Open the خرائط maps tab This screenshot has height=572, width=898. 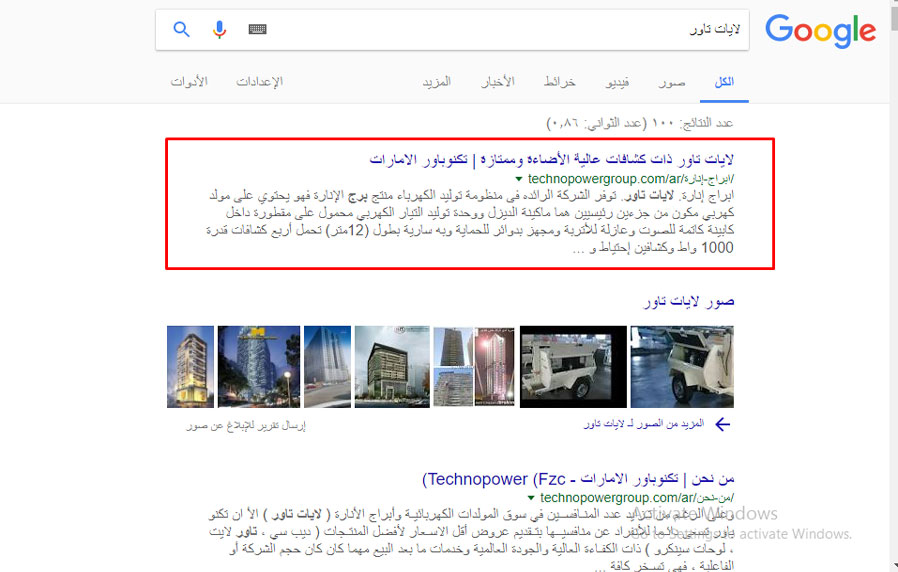(x=560, y=82)
